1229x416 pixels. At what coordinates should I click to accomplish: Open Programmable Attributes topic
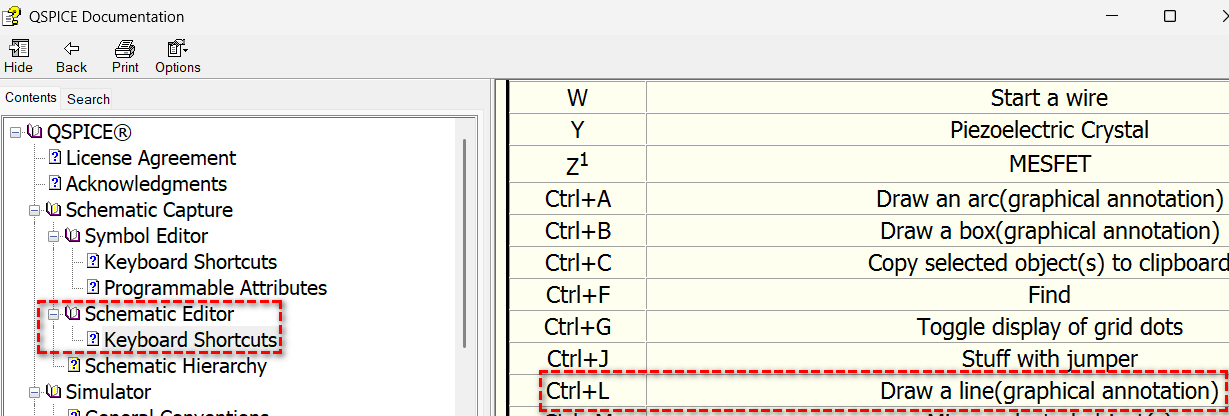coord(215,288)
